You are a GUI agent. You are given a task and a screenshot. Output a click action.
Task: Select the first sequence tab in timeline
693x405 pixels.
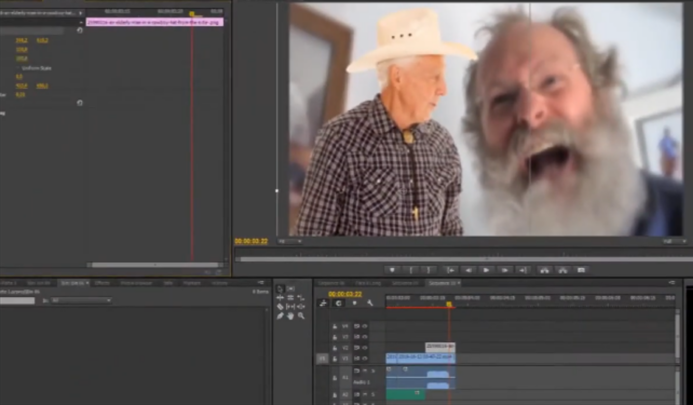click(329, 283)
